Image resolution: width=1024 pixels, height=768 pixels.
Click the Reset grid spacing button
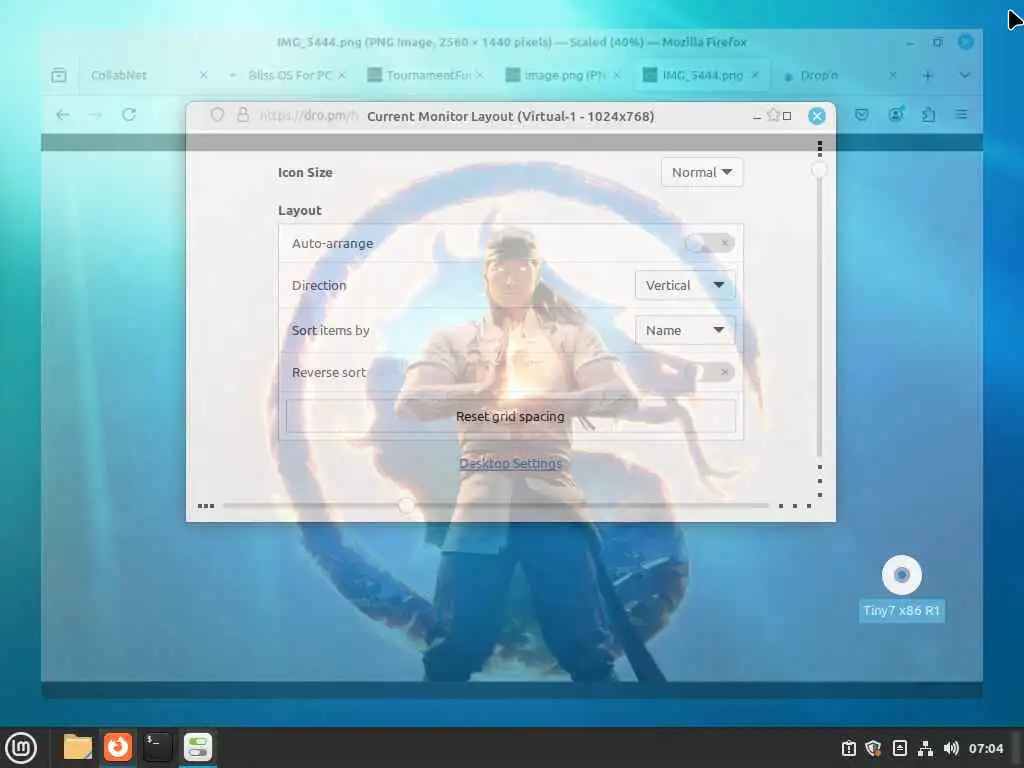(511, 417)
